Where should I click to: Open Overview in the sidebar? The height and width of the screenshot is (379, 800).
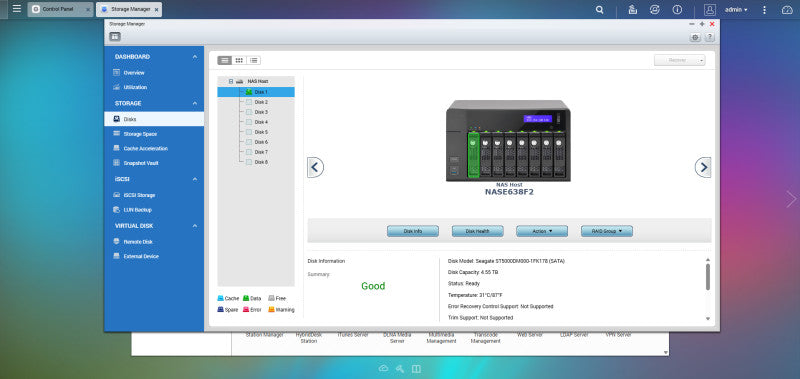point(154,73)
